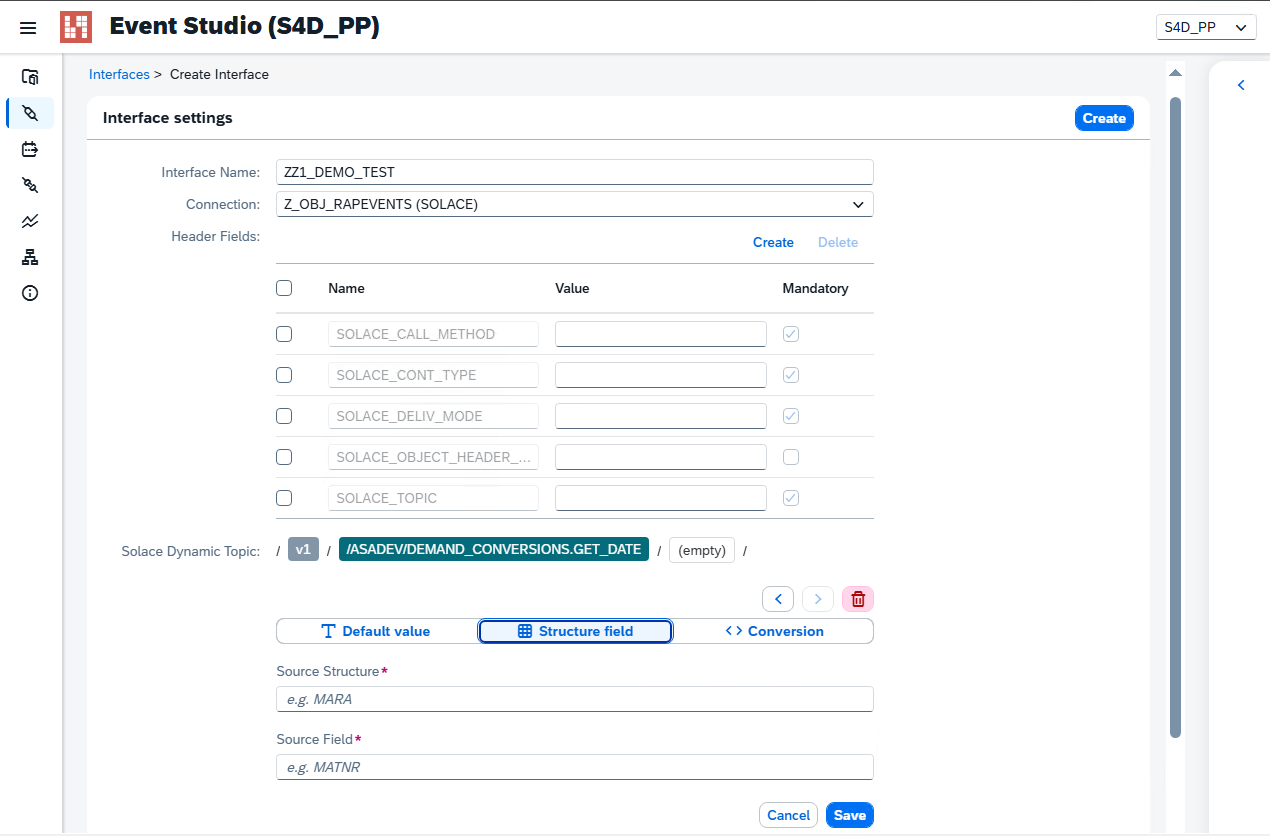This screenshot has width=1270, height=836.
Task: Open the S4D_PP system dropdown
Action: pos(1206,27)
